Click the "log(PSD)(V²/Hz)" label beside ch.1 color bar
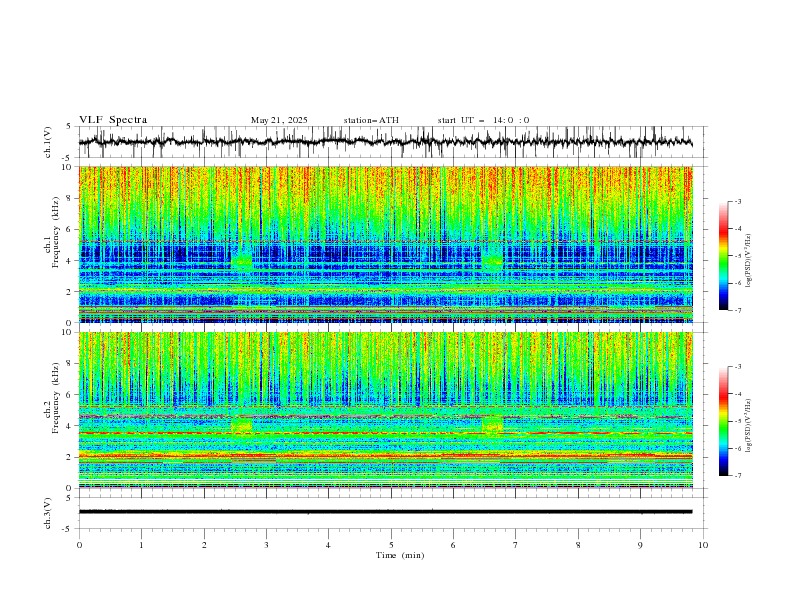This screenshot has height=612, width=792. point(749,261)
